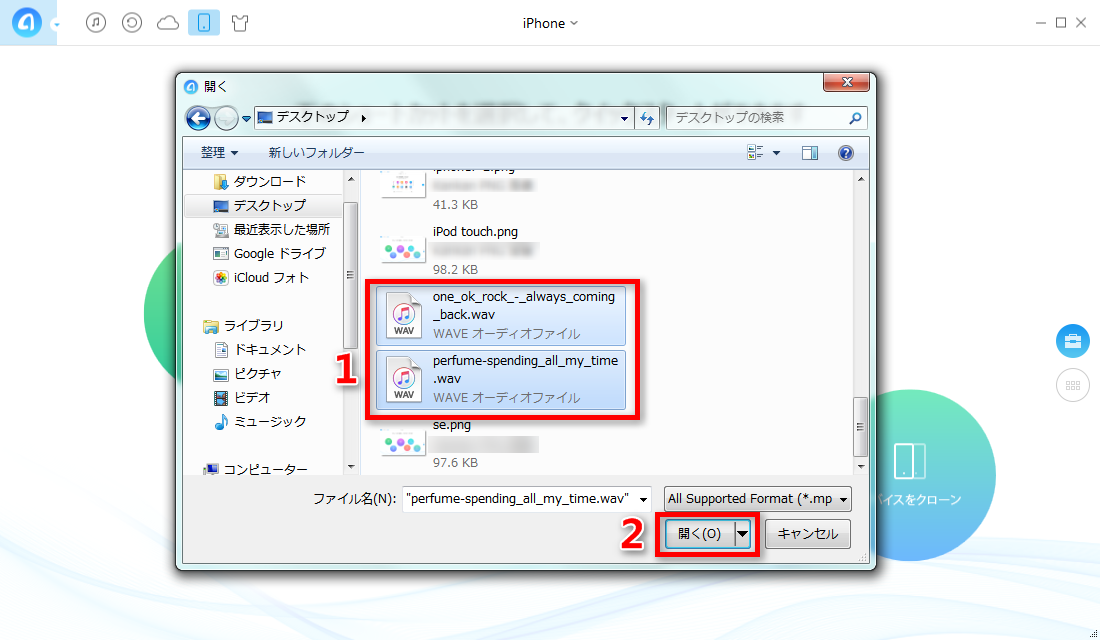Viewport: 1100px width, 640px height.
Task: Open the help question mark icon
Action: (846, 153)
